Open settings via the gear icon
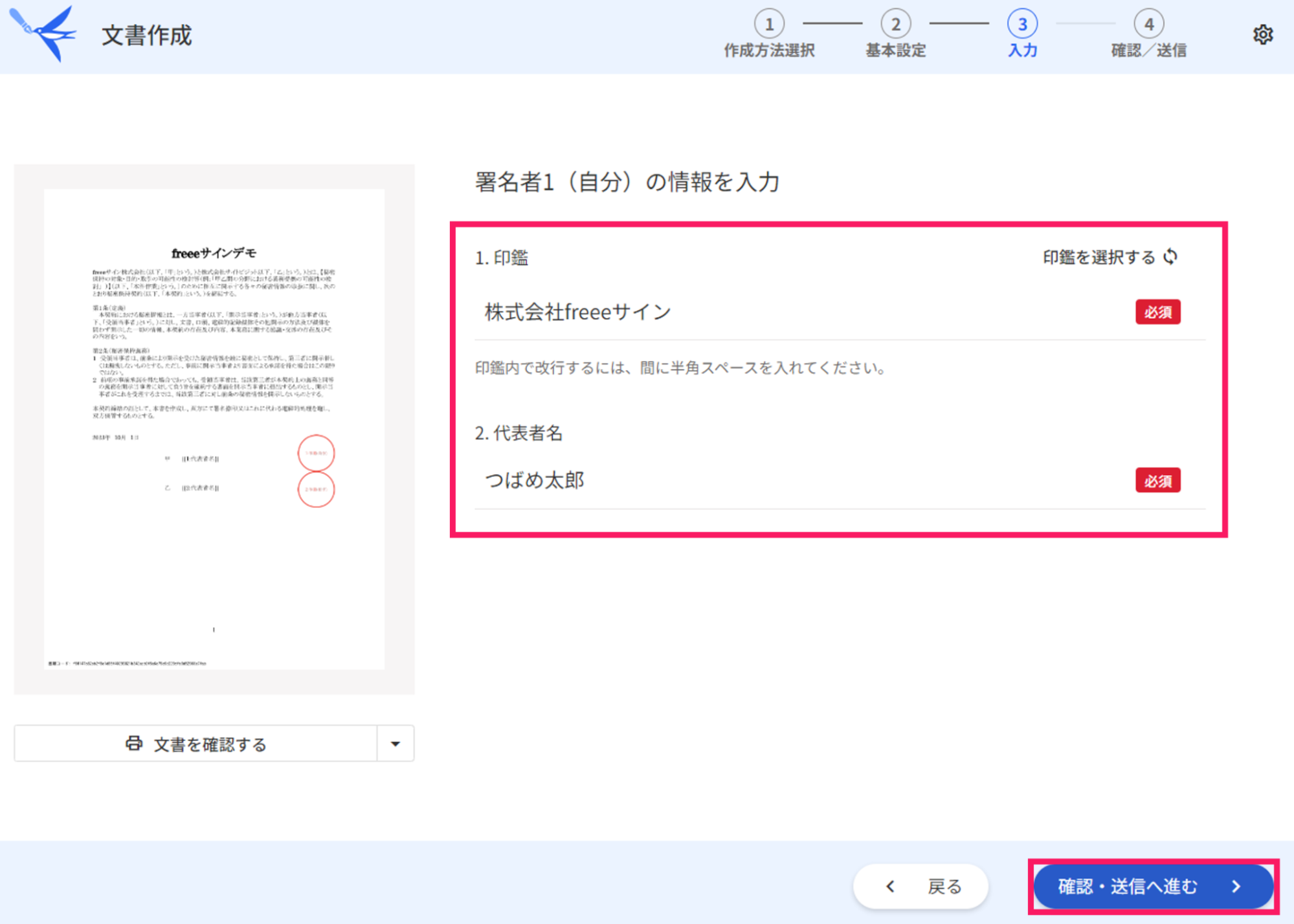The height and width of the screenshot is (924, 1294). point(1262,34)
